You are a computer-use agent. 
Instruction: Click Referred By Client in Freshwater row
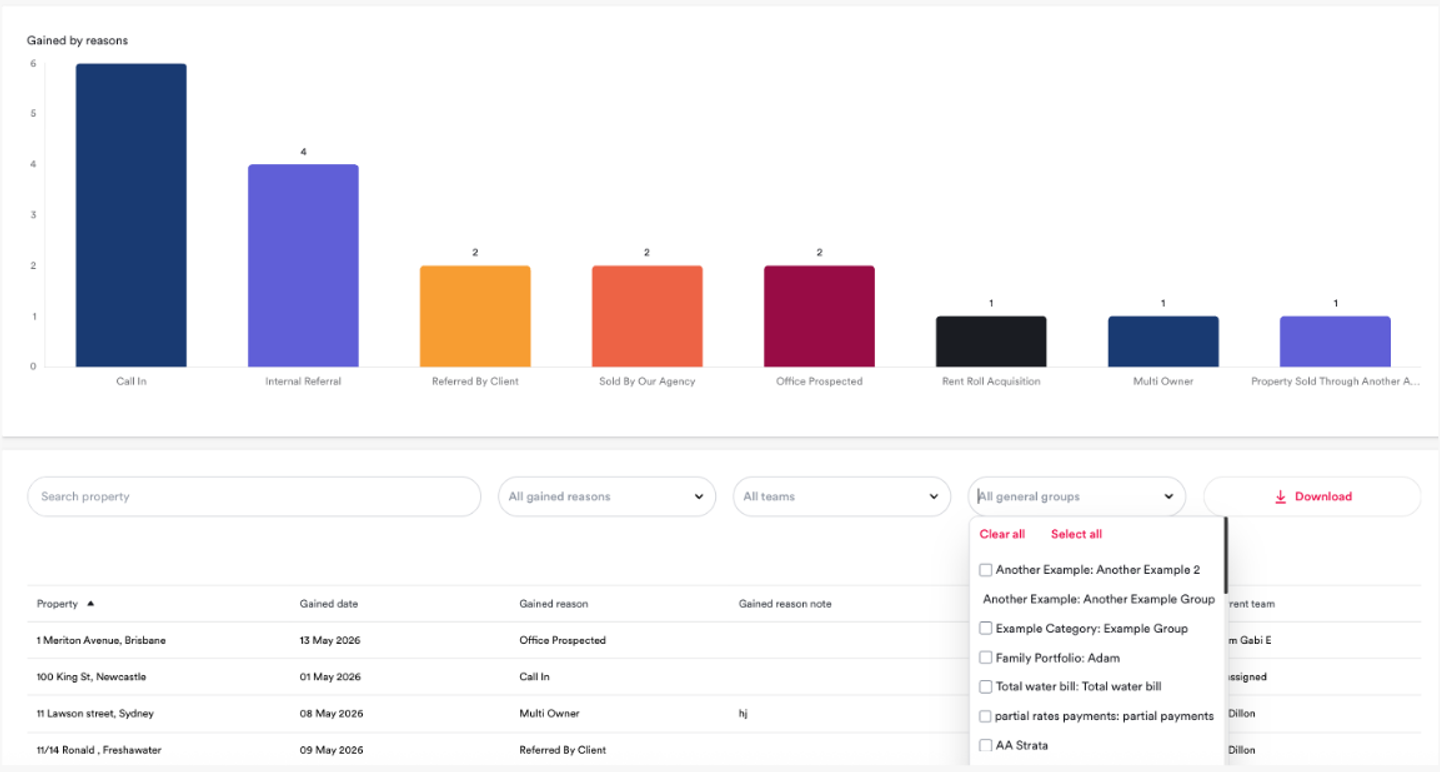tap(563, 750)
